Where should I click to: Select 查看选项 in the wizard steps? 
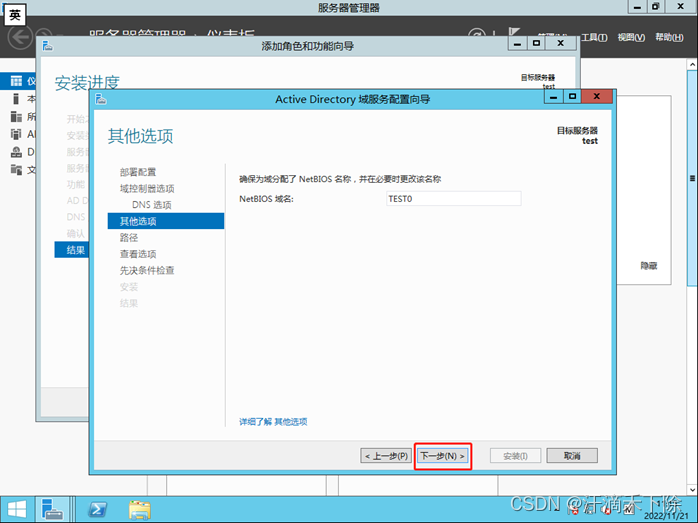[x=138, y=254]
